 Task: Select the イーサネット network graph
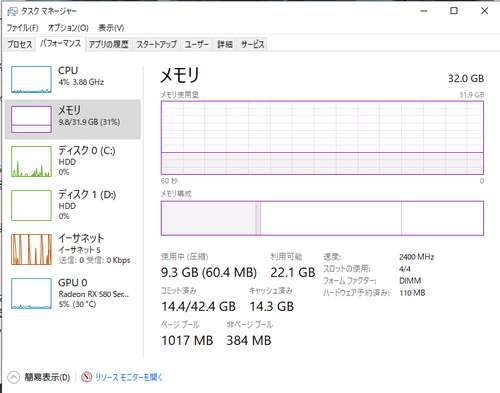tap(31, 249)
